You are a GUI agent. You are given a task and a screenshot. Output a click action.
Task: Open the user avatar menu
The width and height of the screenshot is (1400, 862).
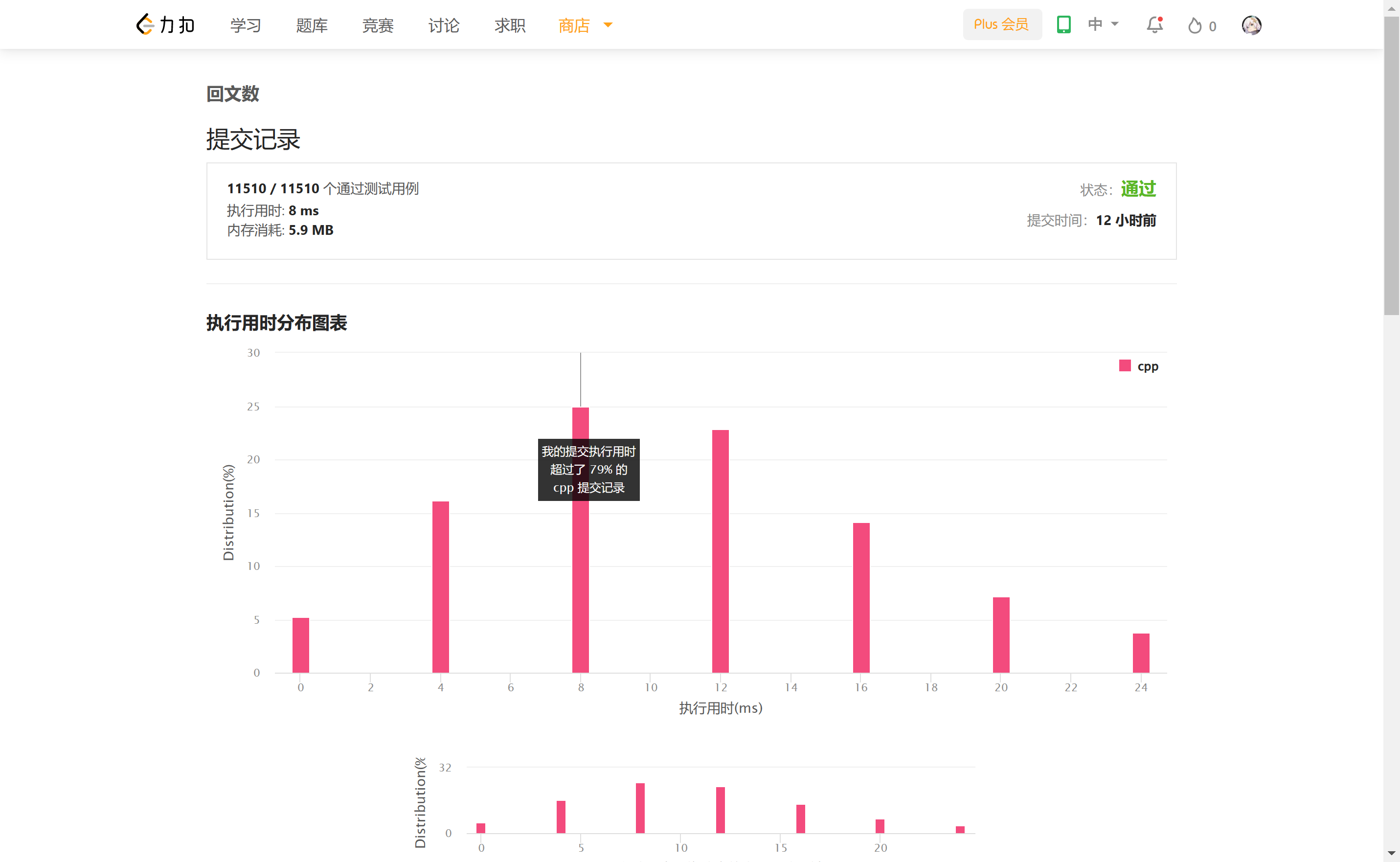click(x=1251, y=25)
